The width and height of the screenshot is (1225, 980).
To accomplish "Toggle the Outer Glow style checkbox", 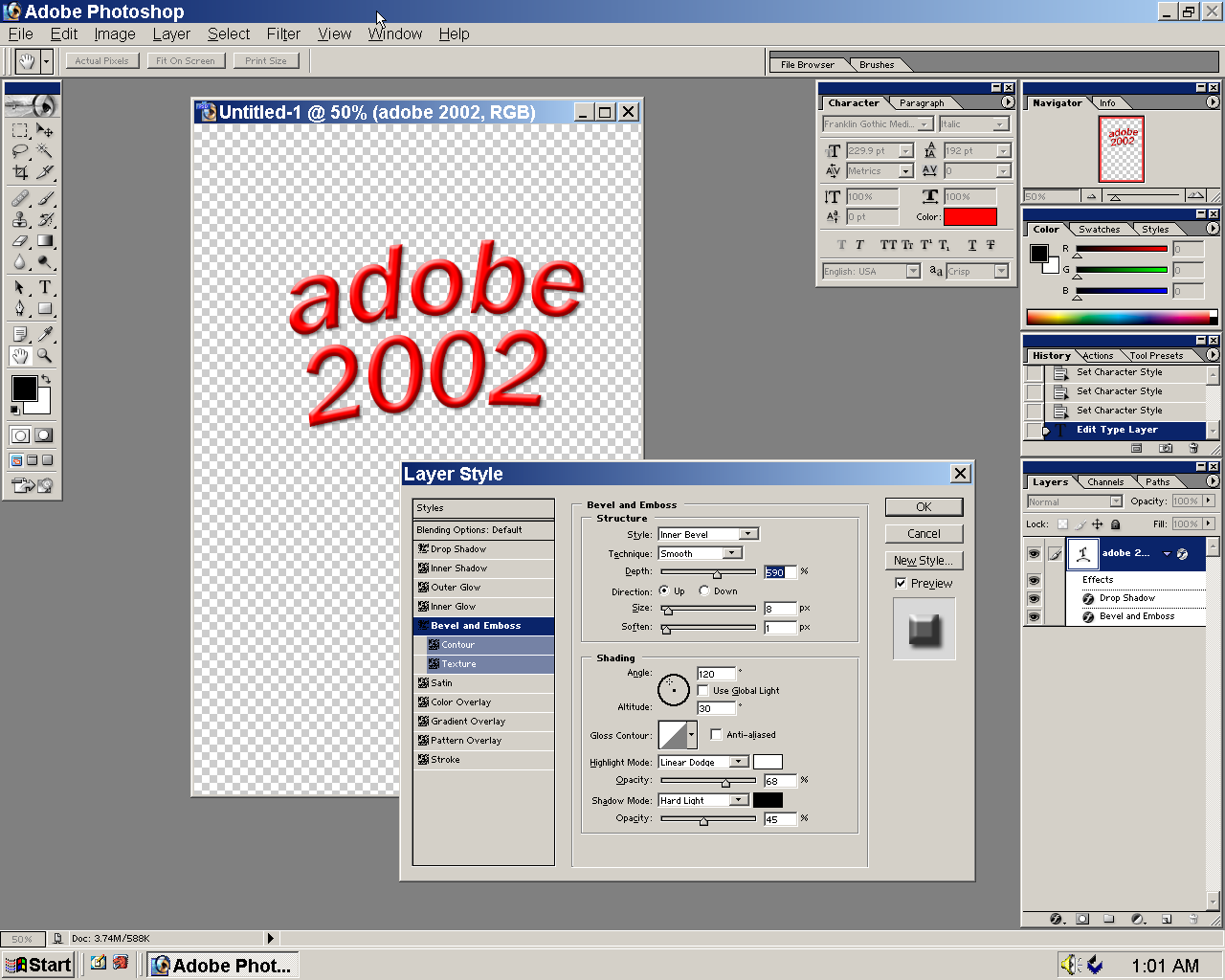I will 423,588.
